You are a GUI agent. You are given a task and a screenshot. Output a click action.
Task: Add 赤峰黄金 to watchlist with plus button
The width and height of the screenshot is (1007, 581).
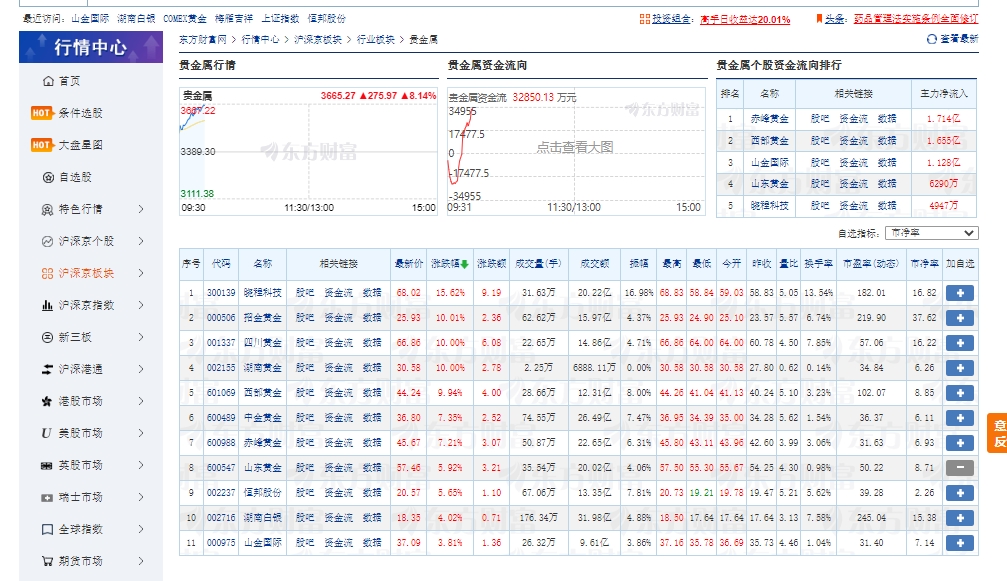[x=960, y=443]
